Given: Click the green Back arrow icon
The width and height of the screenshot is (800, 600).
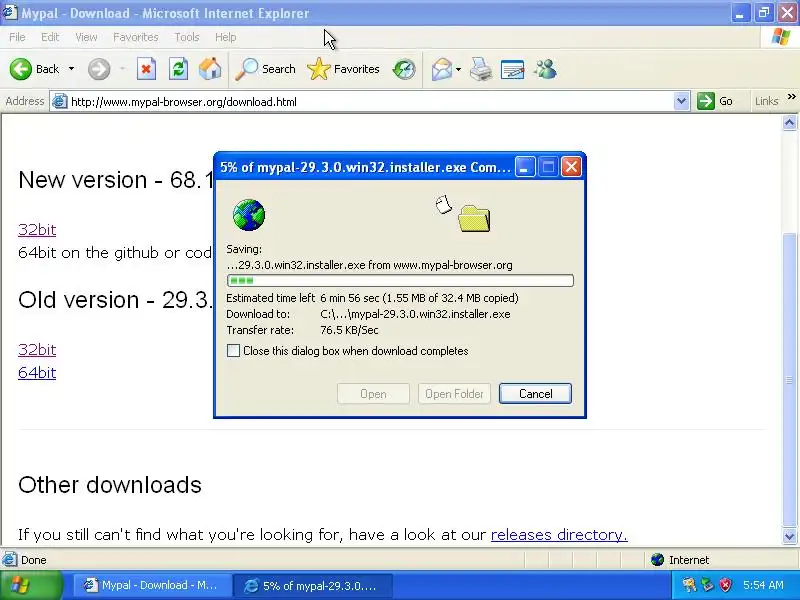Looking at the screenshot, I should click(x=20, y=69).
